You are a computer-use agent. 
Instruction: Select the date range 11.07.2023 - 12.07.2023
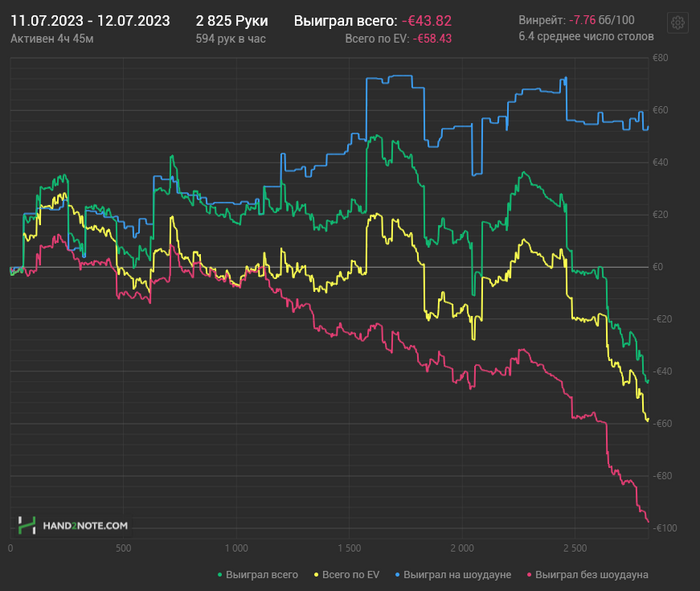pyautogui.click(x=90, y=21)
